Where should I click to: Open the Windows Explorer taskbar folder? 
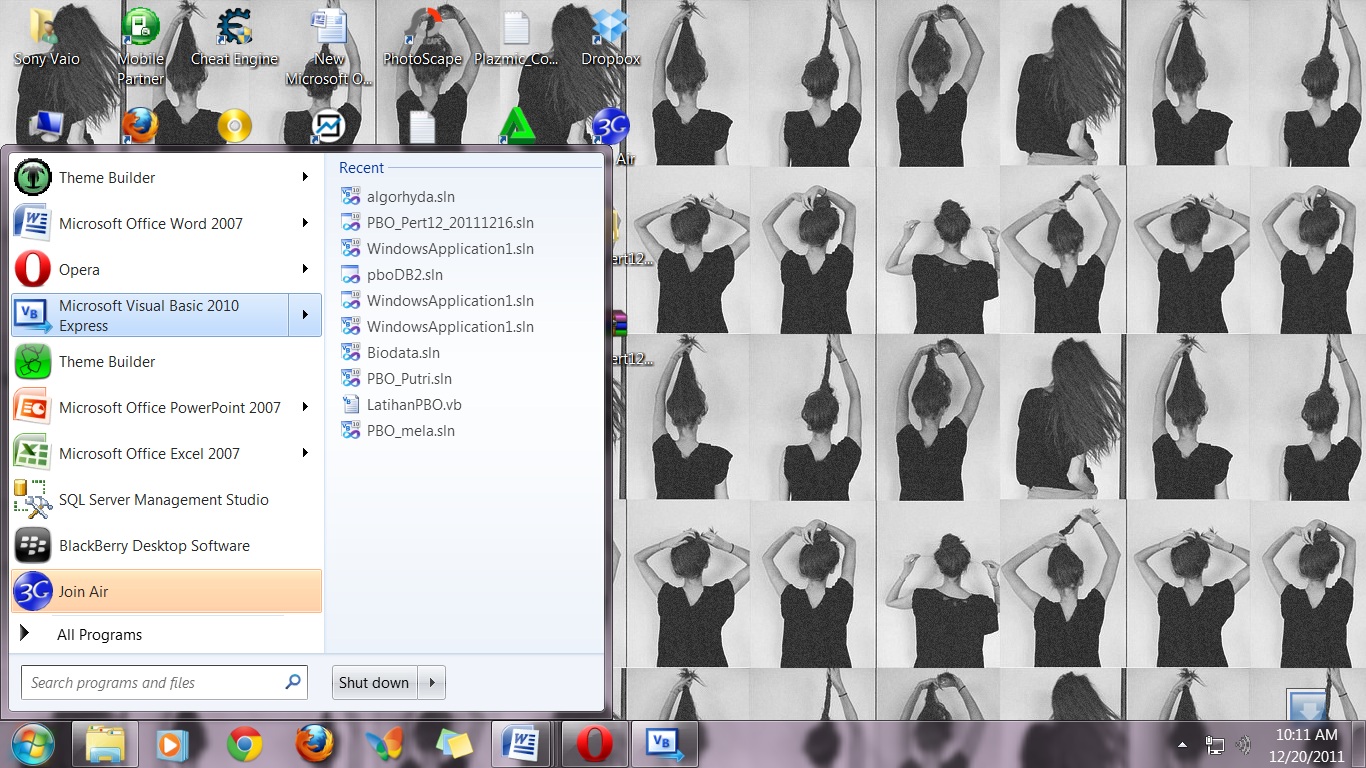click(x=105, y=744)
